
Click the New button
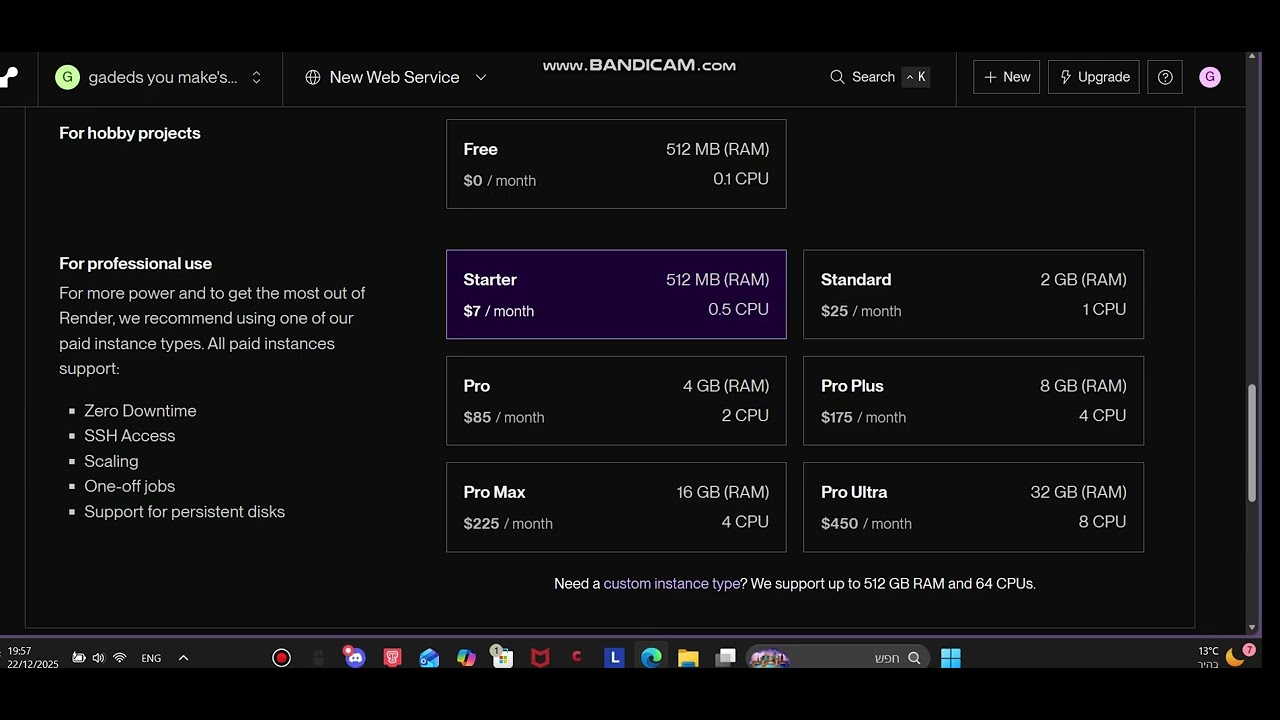point(1006,77)
